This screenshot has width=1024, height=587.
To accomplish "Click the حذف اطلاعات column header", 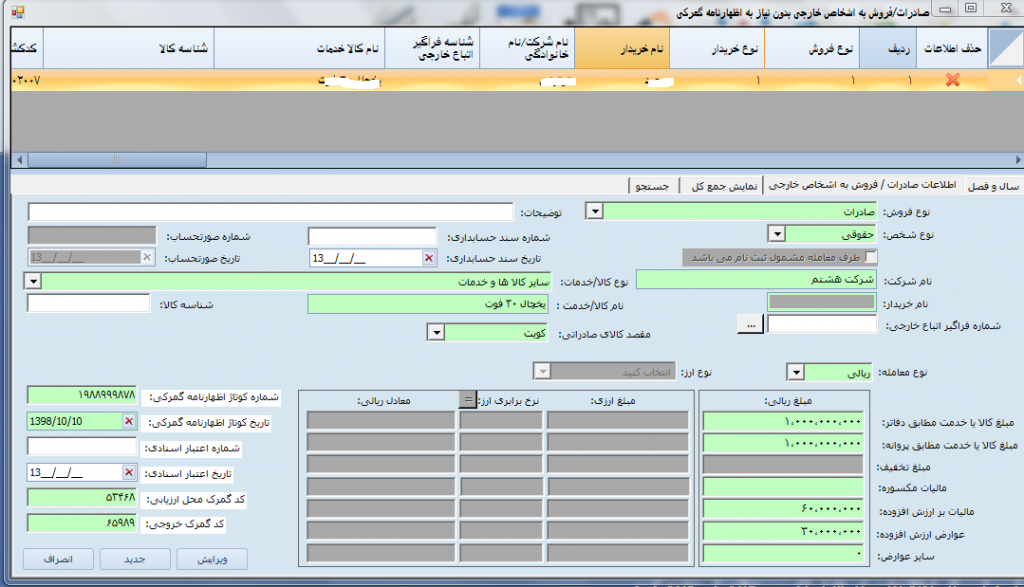I will 952,48.
